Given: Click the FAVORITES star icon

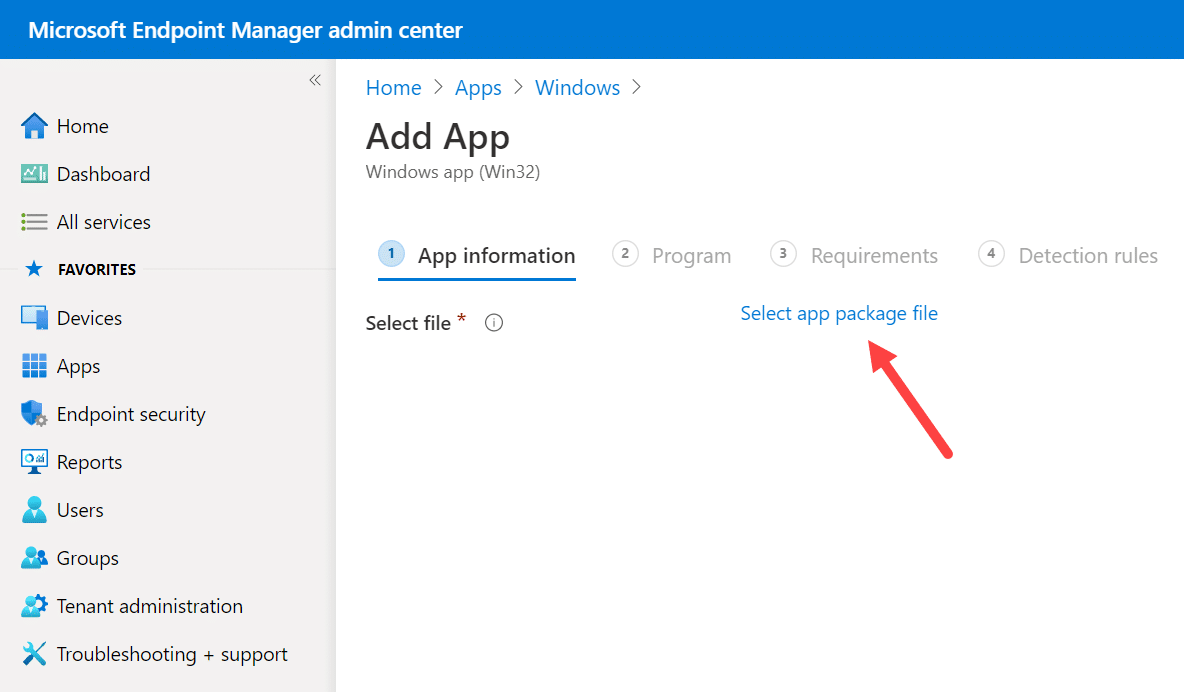Looking at the screenshot, I should click(x=33, y=269).
